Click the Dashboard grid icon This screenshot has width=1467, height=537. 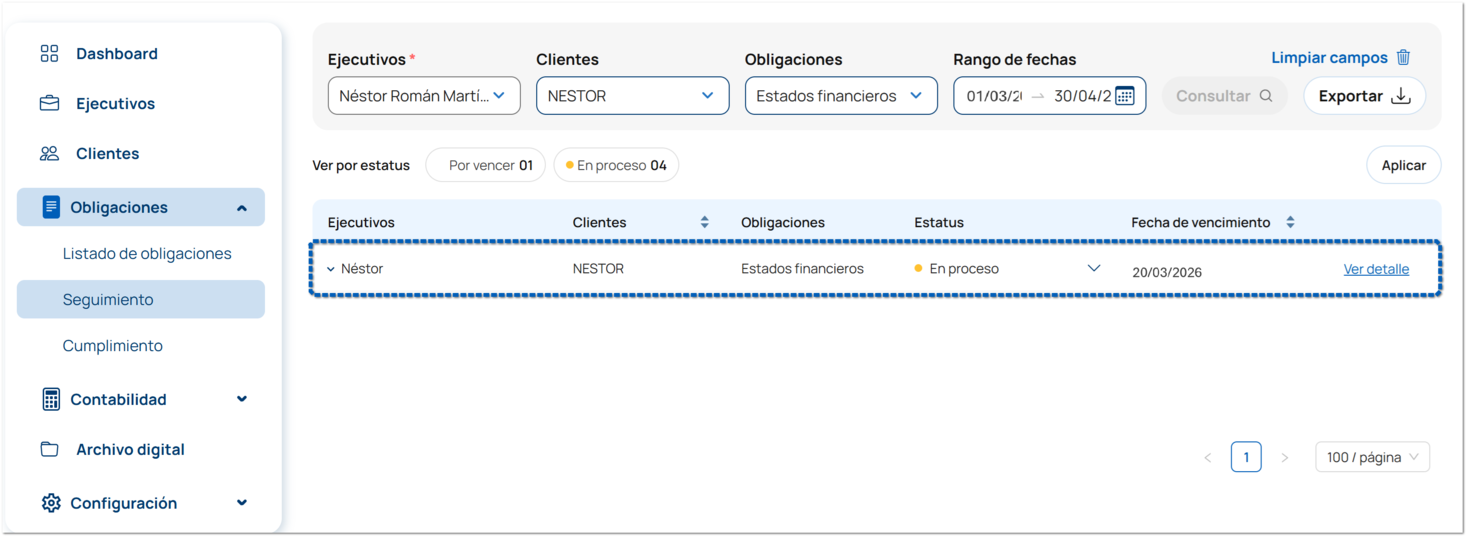49,54
